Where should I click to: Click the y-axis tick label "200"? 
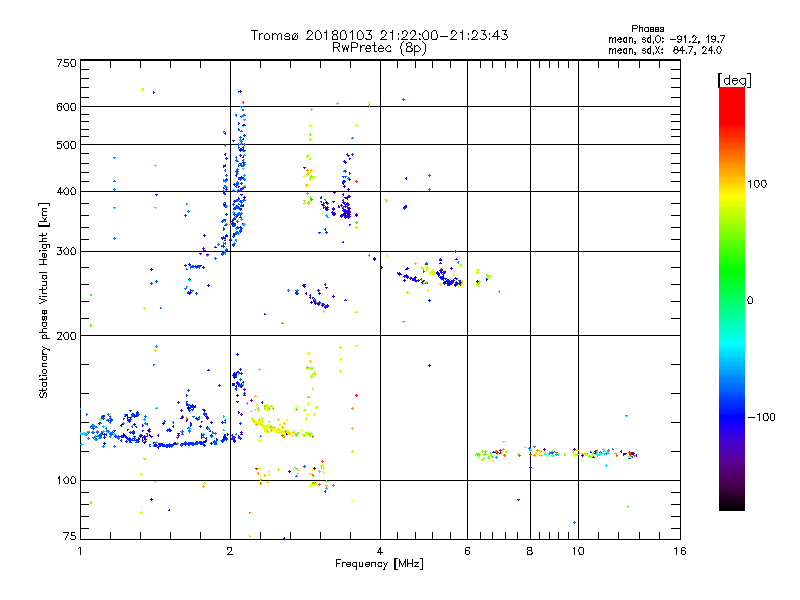(x=66, y=336)
